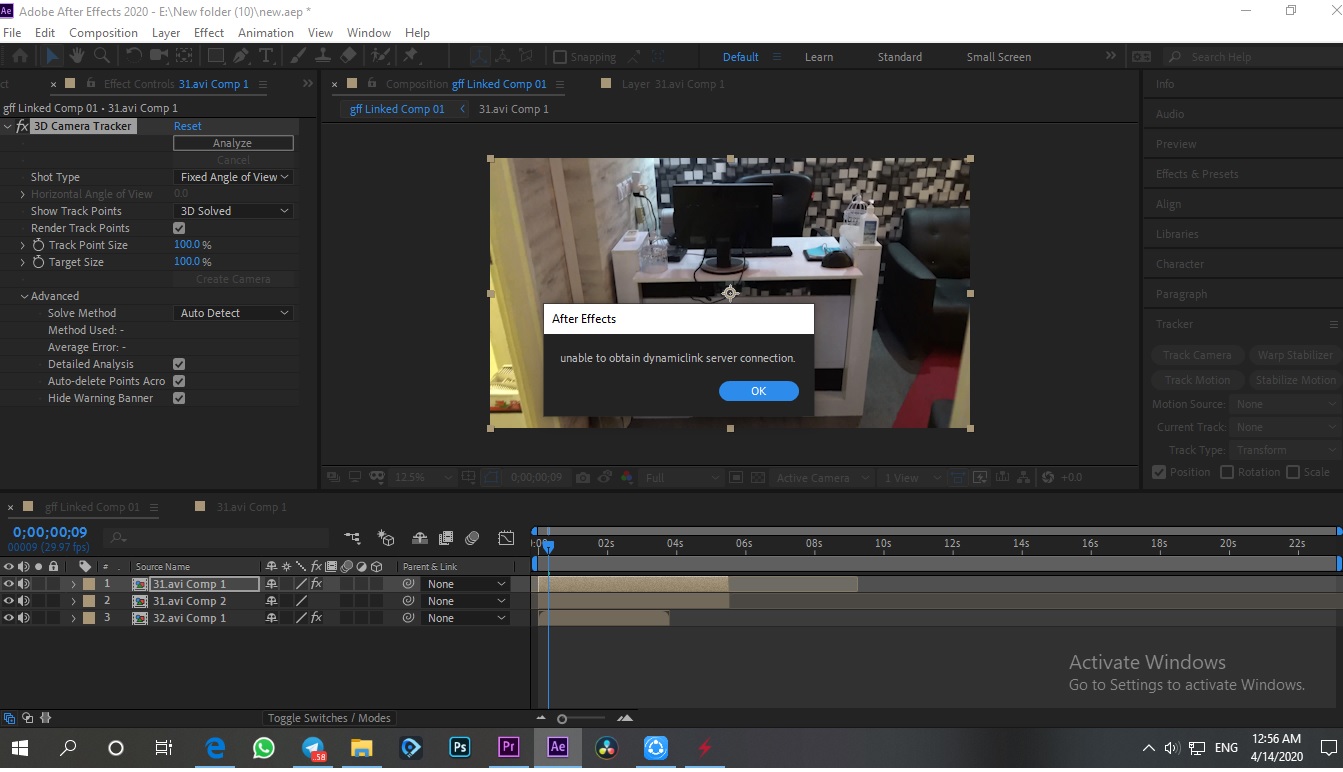Image resolution: width=1343 pixels, height=772 pixels.
Task: Open the Graph Editor
Action: tap(507, 538)
